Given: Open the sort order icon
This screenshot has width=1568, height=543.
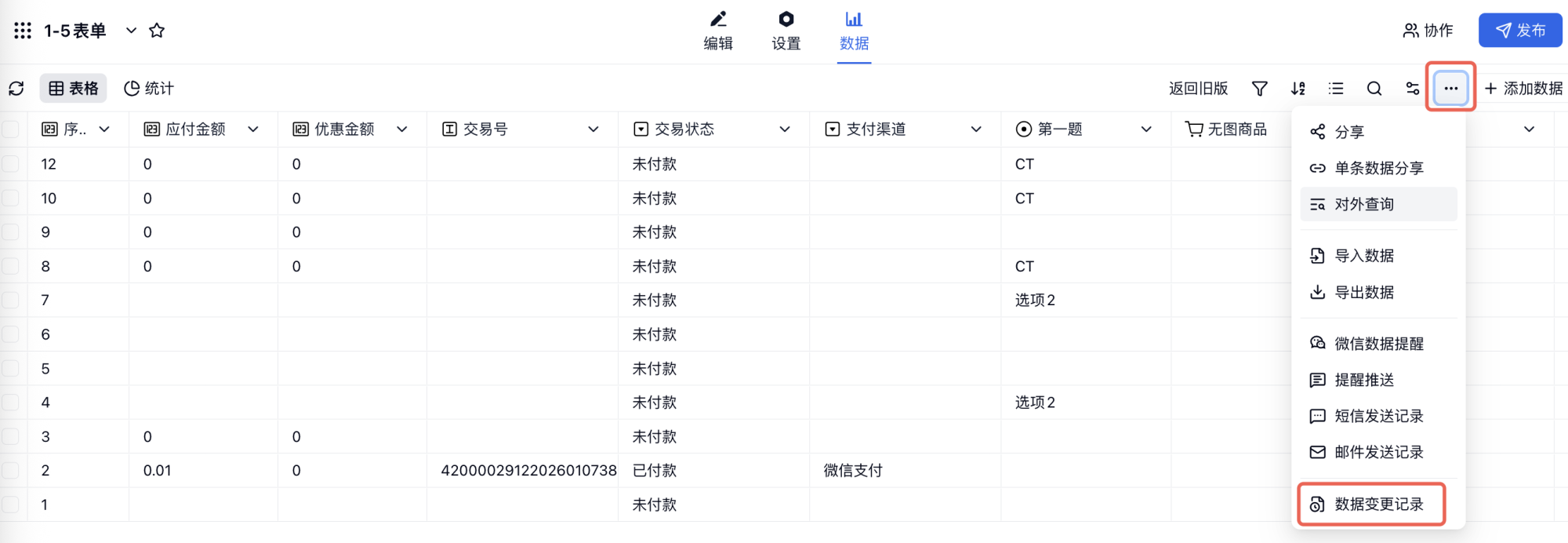Looking at the screenshot, I should pos(1298,89).
